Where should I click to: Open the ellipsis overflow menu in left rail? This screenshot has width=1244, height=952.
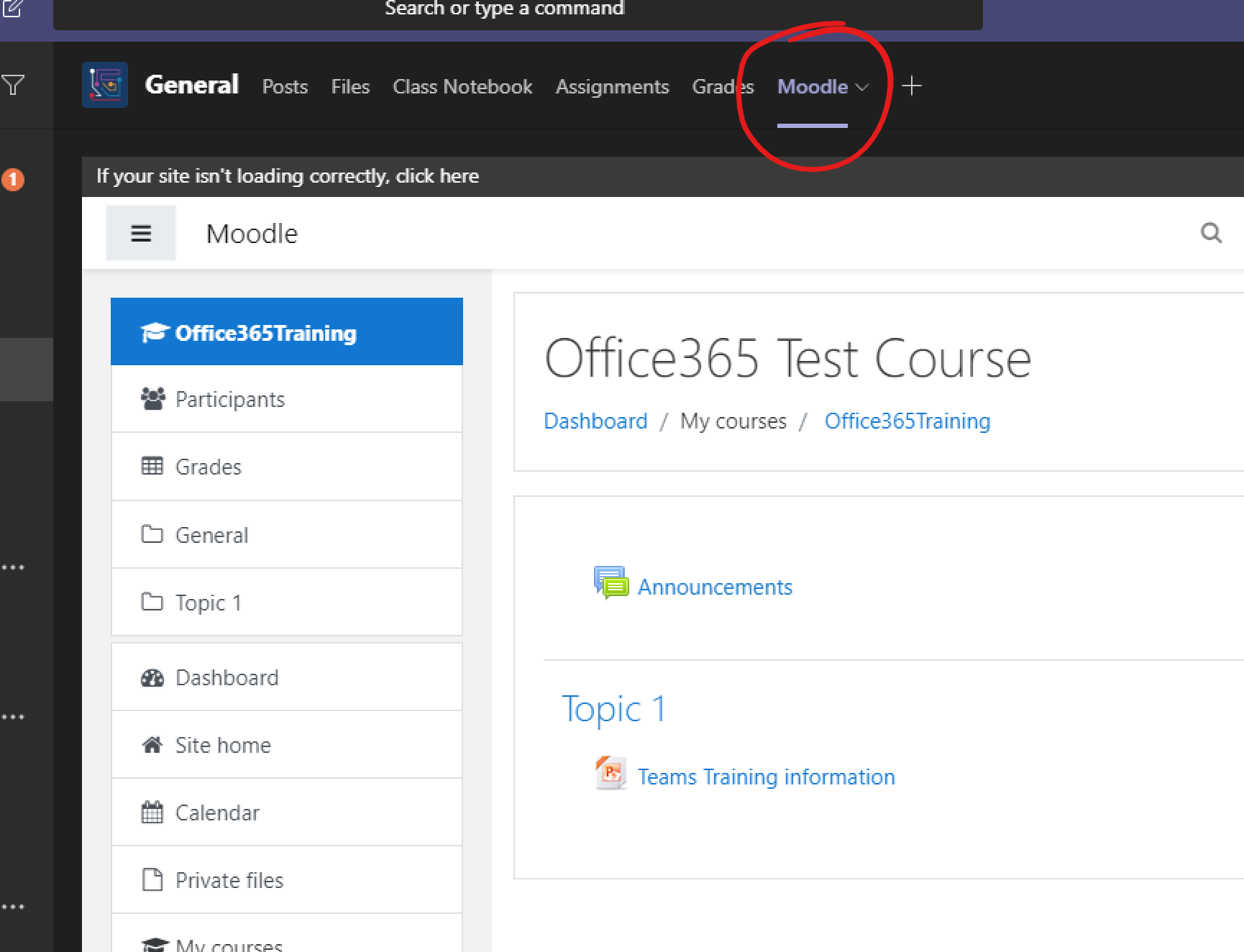coord(13,567)
